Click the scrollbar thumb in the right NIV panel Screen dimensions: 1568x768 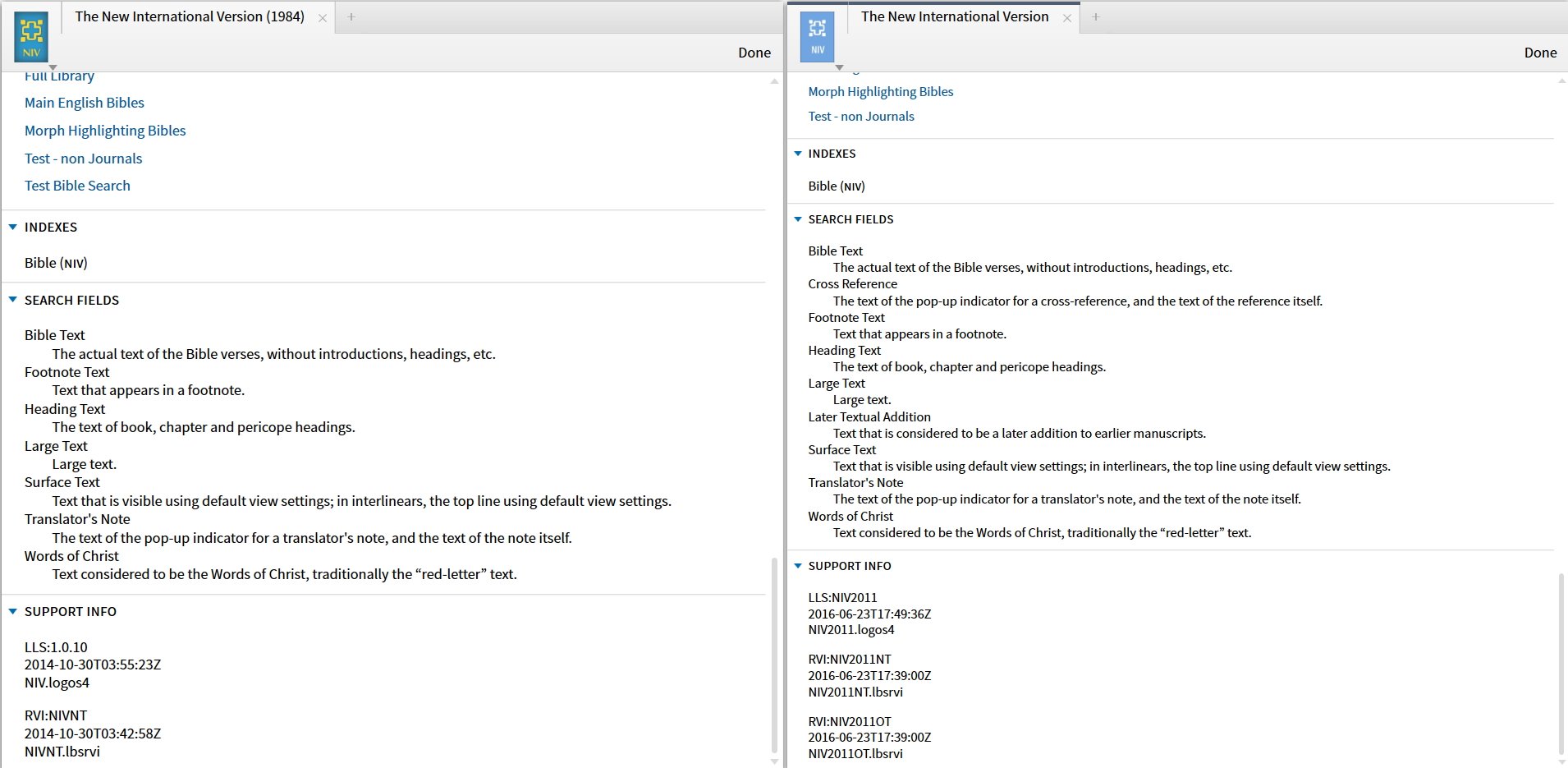[1561, 663]
